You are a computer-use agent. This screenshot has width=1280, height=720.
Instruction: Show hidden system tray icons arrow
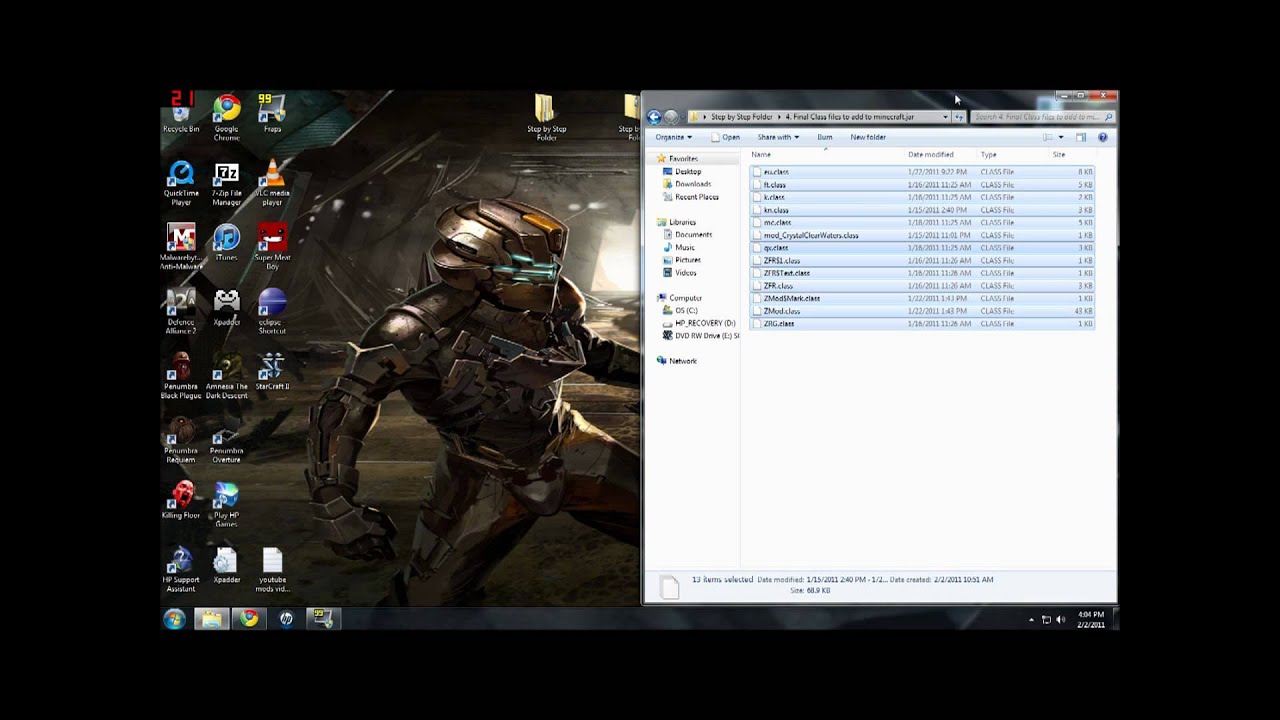pos(1031,620)
